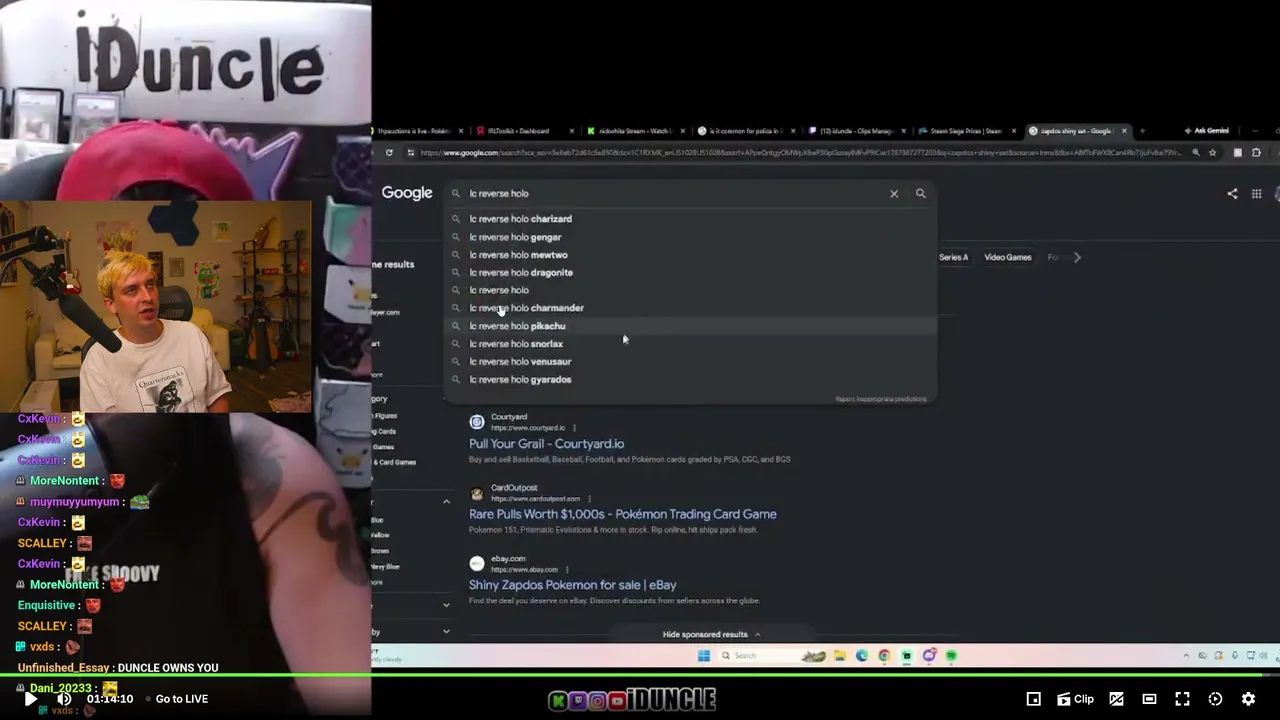Open 'Pull Your Grail - Courtyard.io' result
The image size is (1280, 720).
click(x=546, y=444)
